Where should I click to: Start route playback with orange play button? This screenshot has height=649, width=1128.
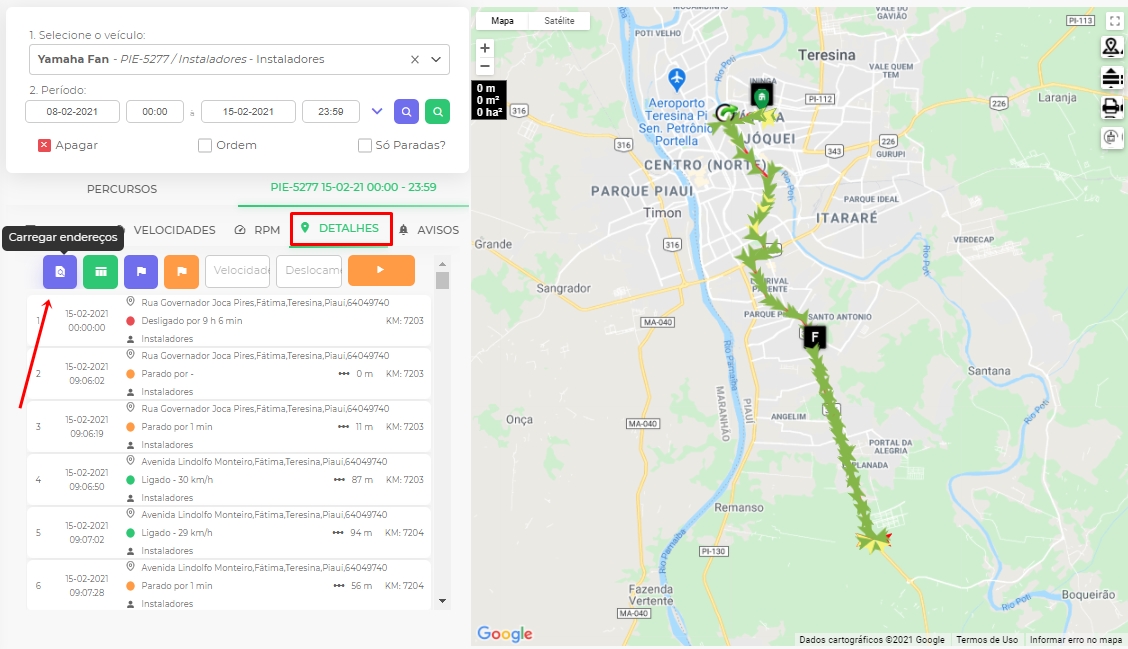[381, 271]
